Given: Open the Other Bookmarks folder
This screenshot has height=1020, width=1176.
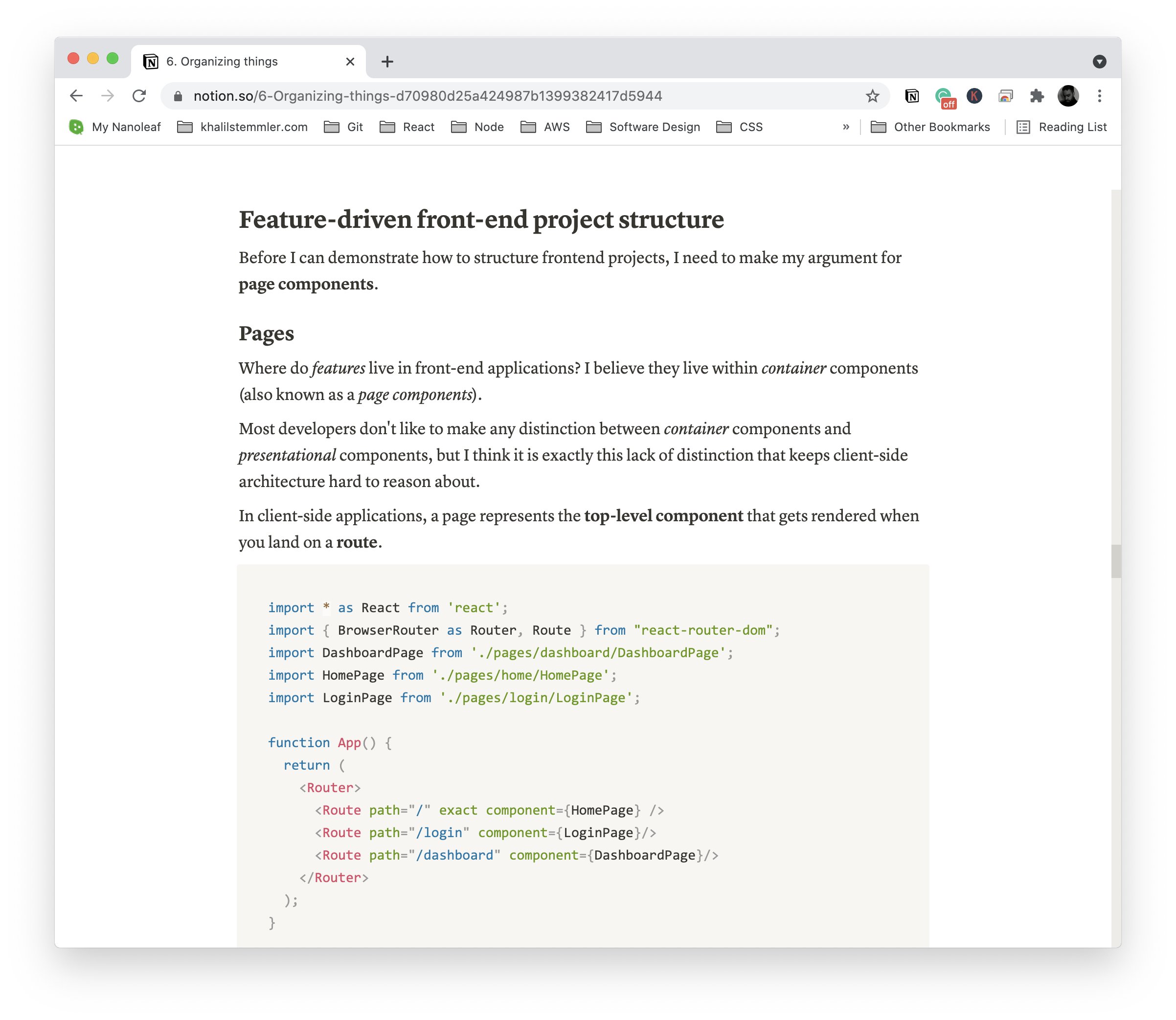Looking at the screenshot, I should pyautogui.click(x=930, y=127).
